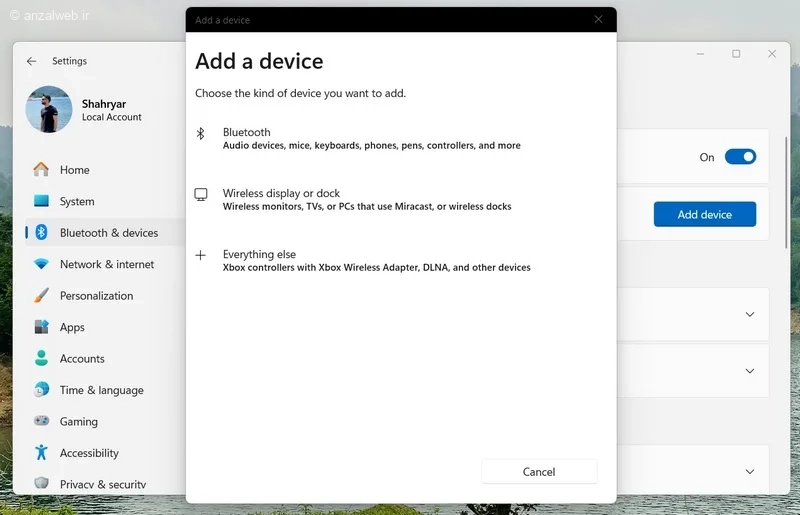Click the Time & language globe icon
800x515 pixels.
tap(41, 389)
